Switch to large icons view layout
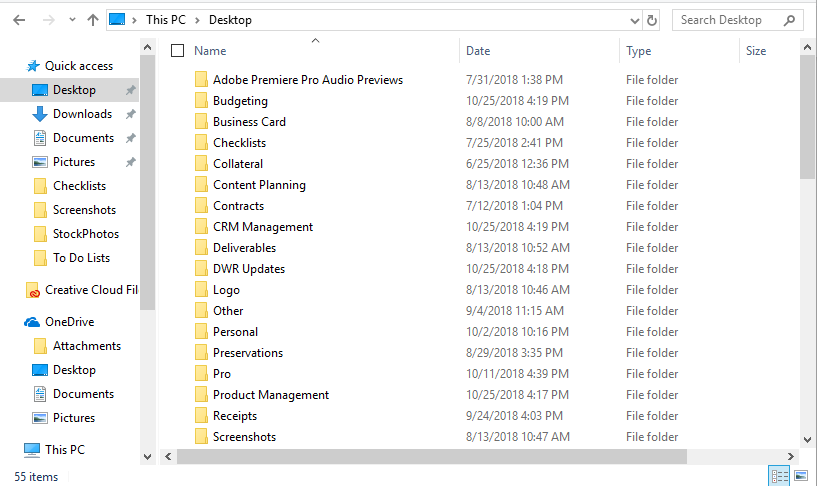 [801, 476]
